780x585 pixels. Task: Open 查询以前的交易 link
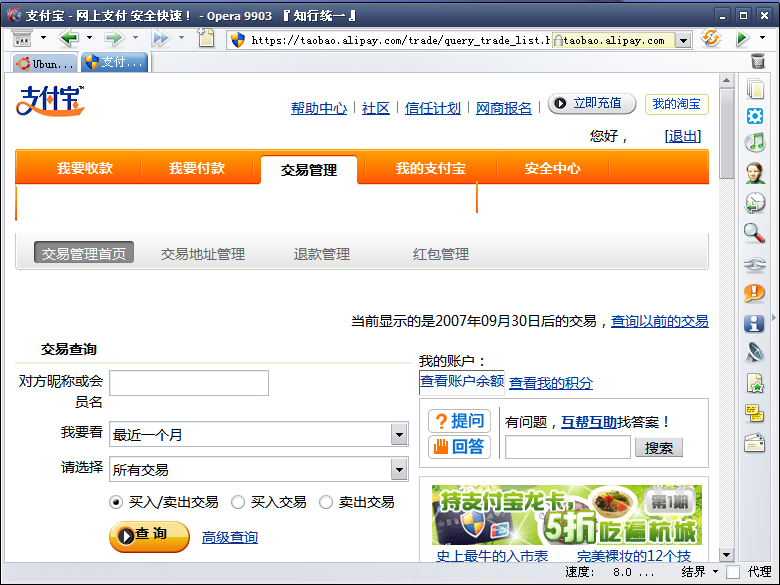(660, 321)
